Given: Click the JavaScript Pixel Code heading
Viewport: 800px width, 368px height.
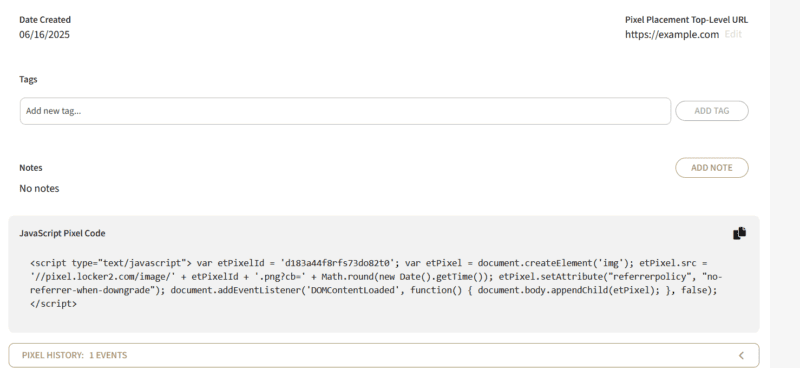Looking at the screenshot, I should [x=62, y=233].
